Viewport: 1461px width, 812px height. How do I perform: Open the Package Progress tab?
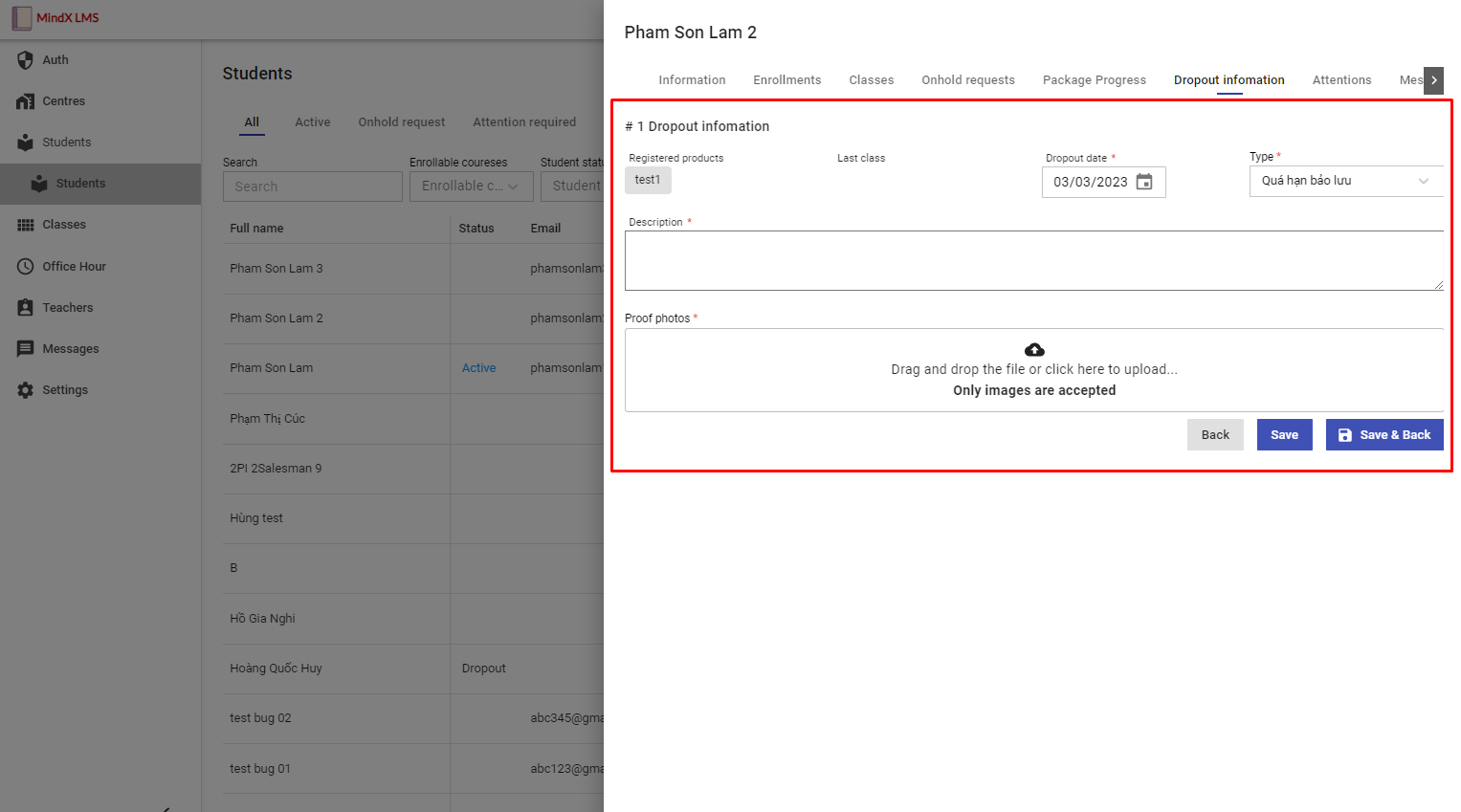tap(1094, 80)
